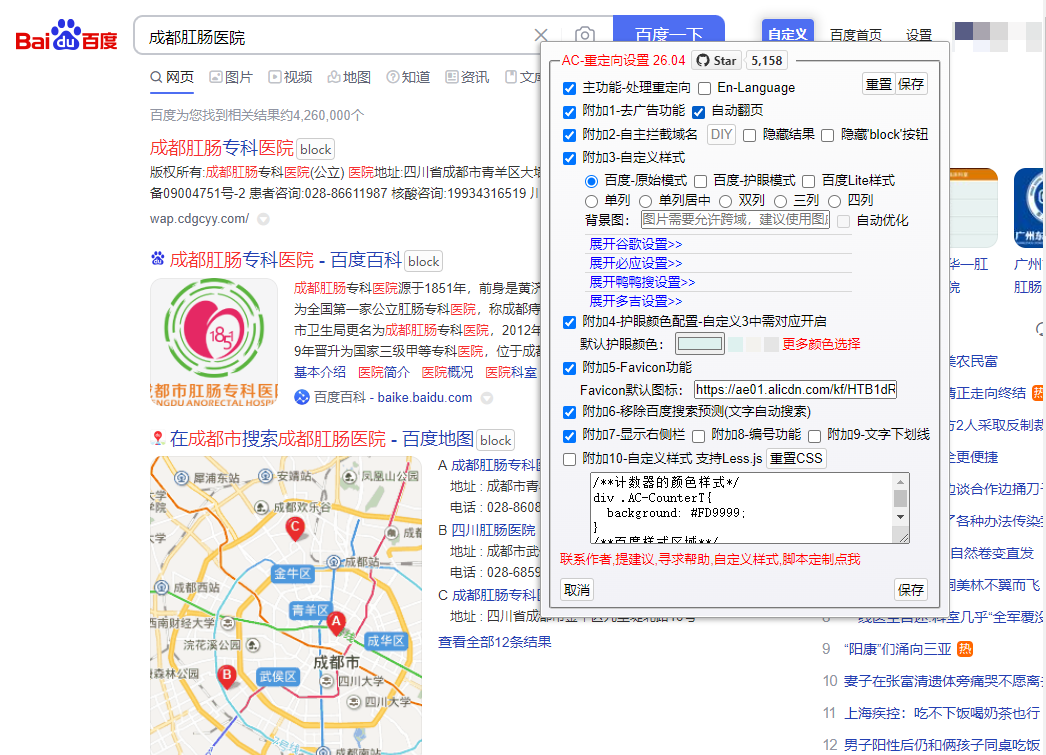Screen dimensions: 1046x755
Task: Toggle 附加2-自主拦截域名 checkbox
Action: 569,135
